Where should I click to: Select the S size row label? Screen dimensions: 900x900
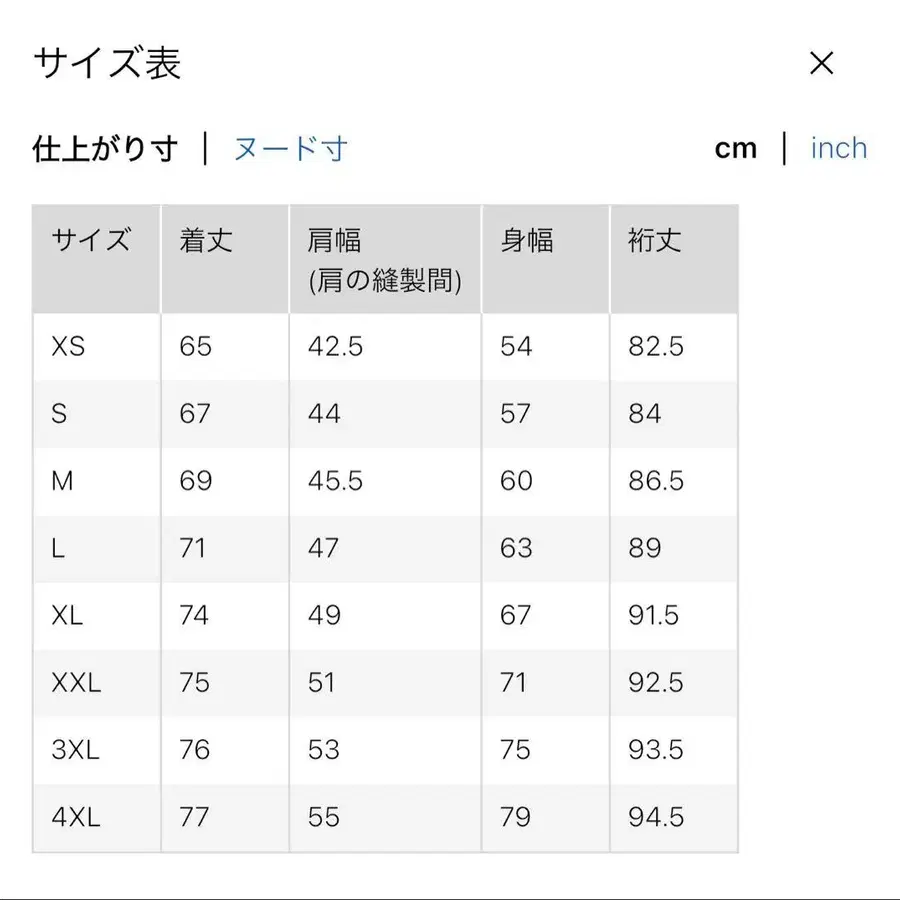pyautogui.click(x=60, y=414)
